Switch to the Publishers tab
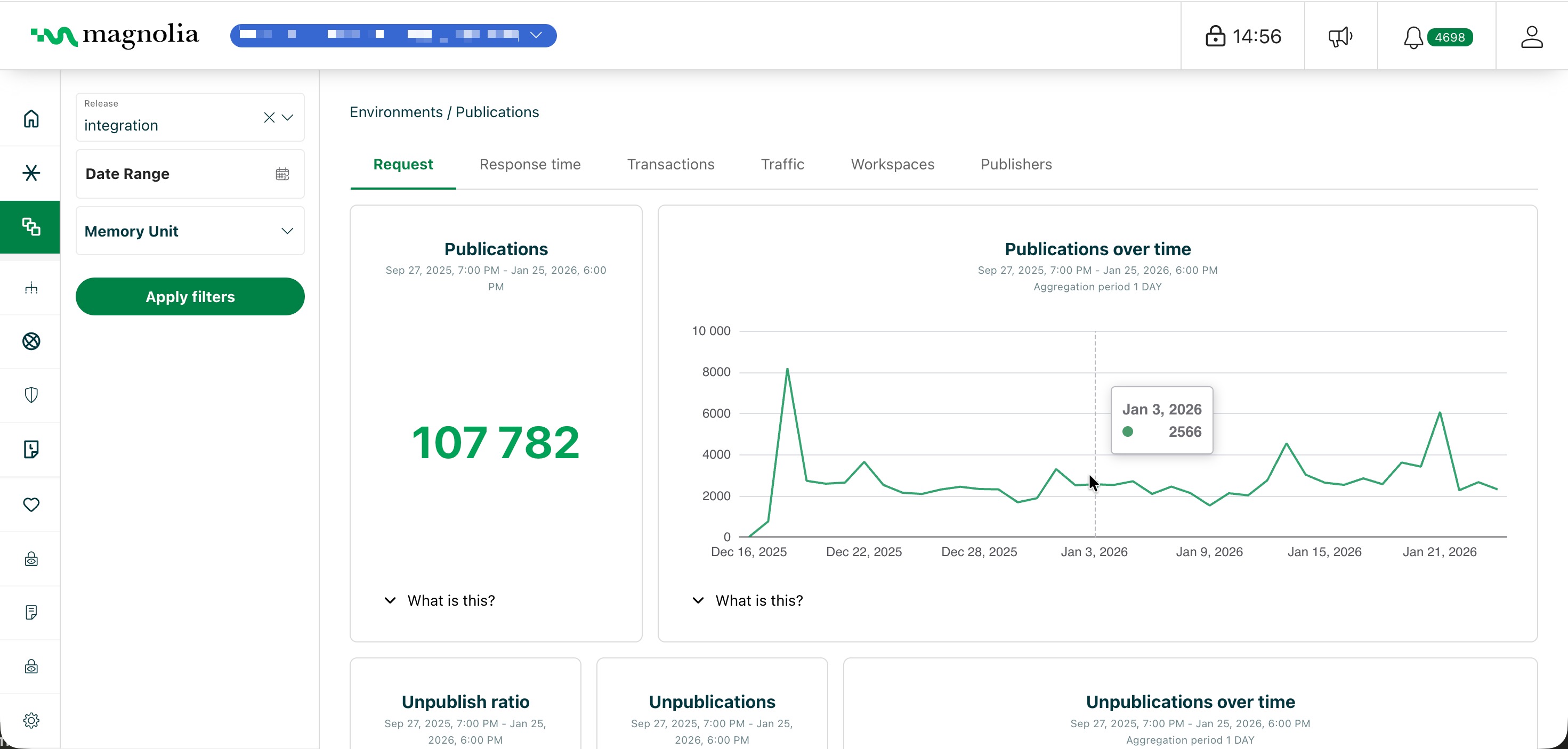 (1016, 164)
